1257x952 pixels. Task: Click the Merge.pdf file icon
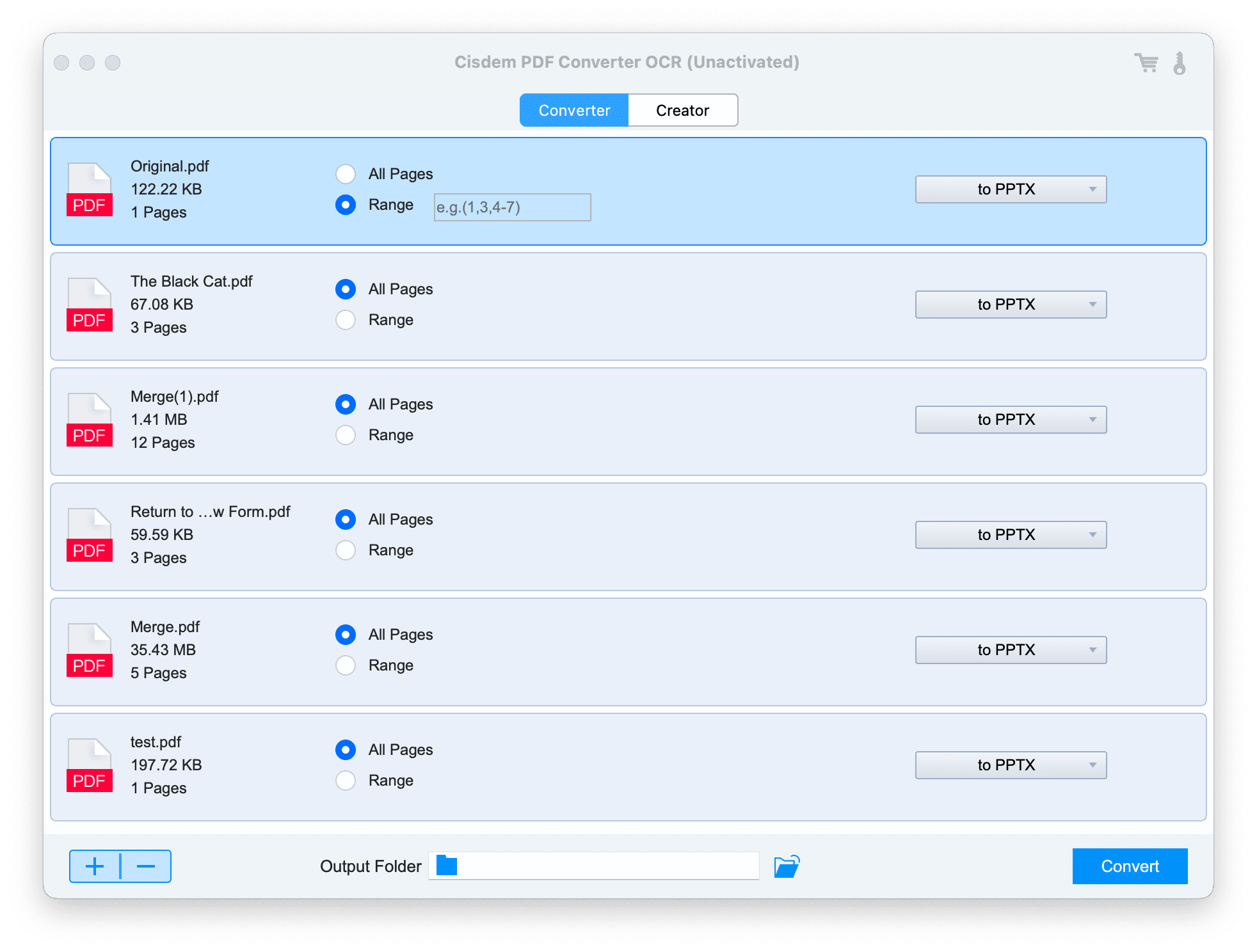click(90, 650)
